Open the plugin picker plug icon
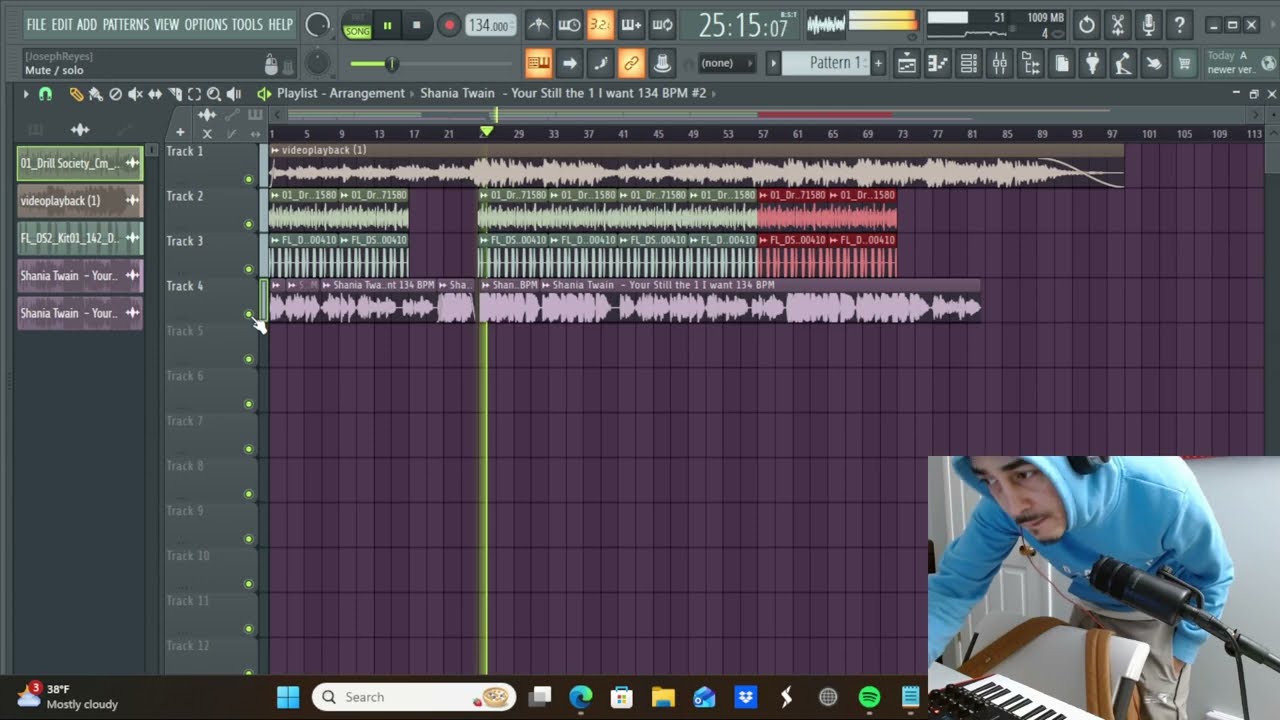The width and height of the screenshot is (1280, 720). (1092, 64)
